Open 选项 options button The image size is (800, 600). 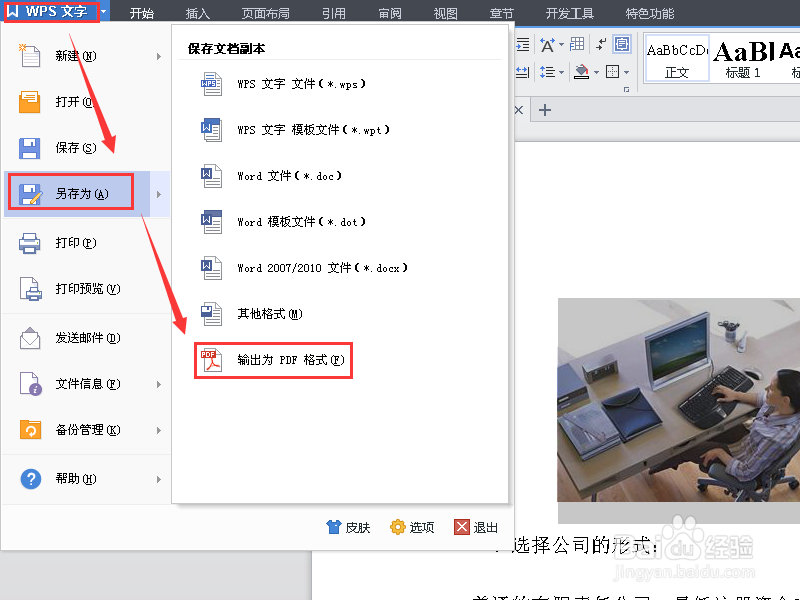click(412, 527)
